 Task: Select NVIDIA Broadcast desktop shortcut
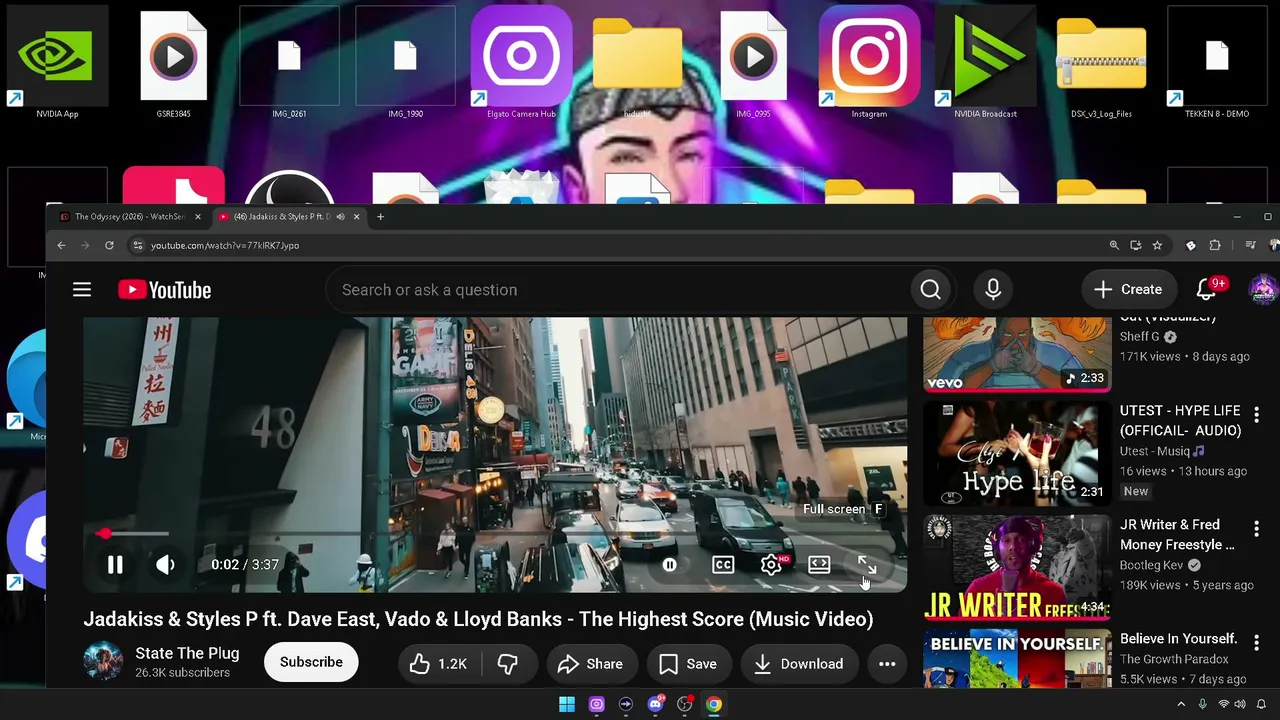pos(985,62)
